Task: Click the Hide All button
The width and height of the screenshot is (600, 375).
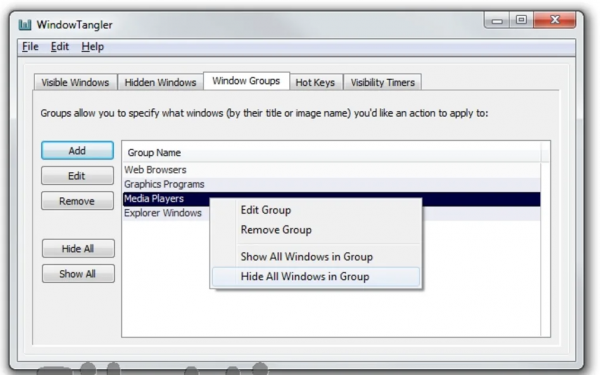Action: pyautogui.click(x=78, y=249)
